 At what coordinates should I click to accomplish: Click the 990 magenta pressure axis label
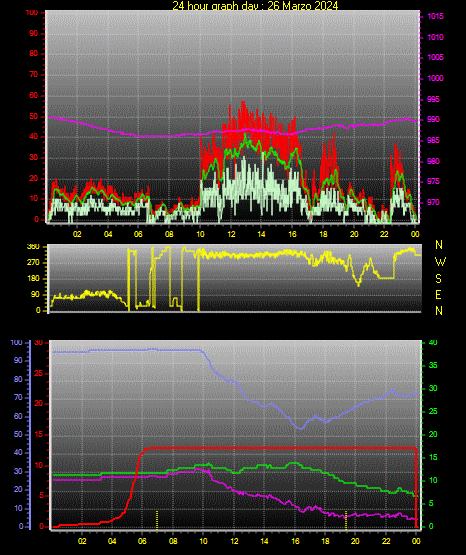coord(433,119)
